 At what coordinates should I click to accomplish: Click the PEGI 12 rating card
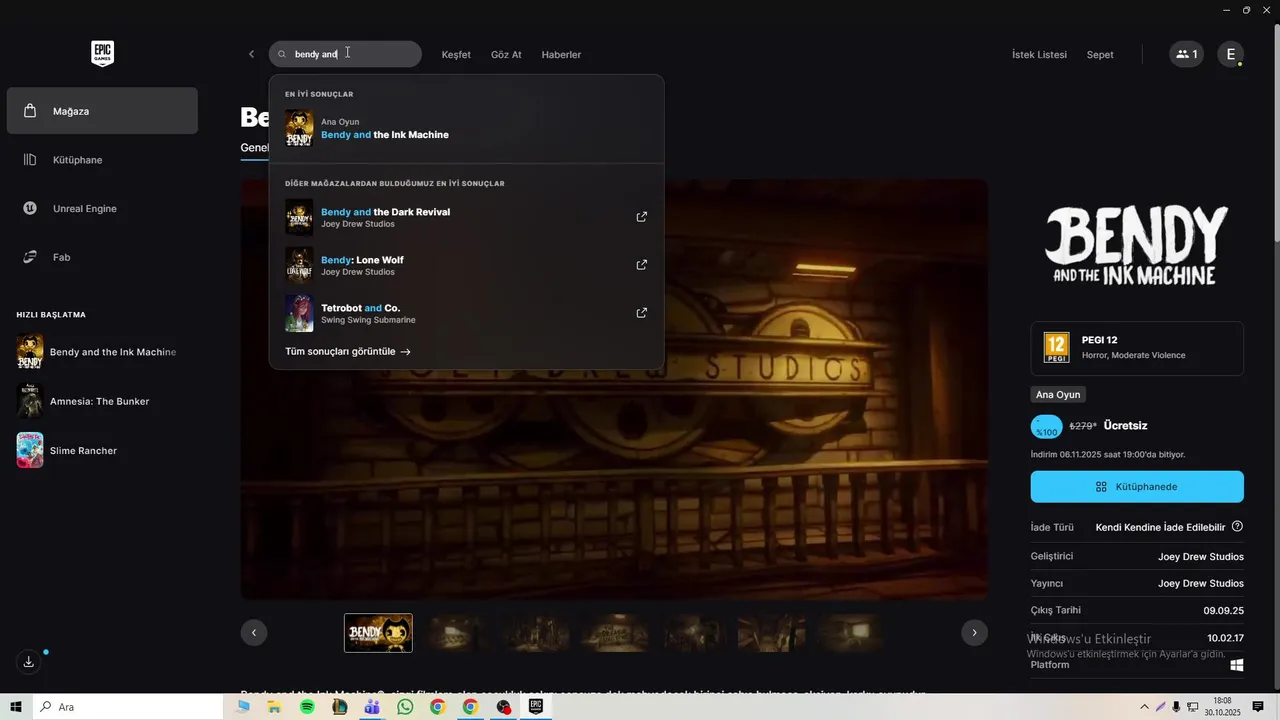tap(1137, 348)
